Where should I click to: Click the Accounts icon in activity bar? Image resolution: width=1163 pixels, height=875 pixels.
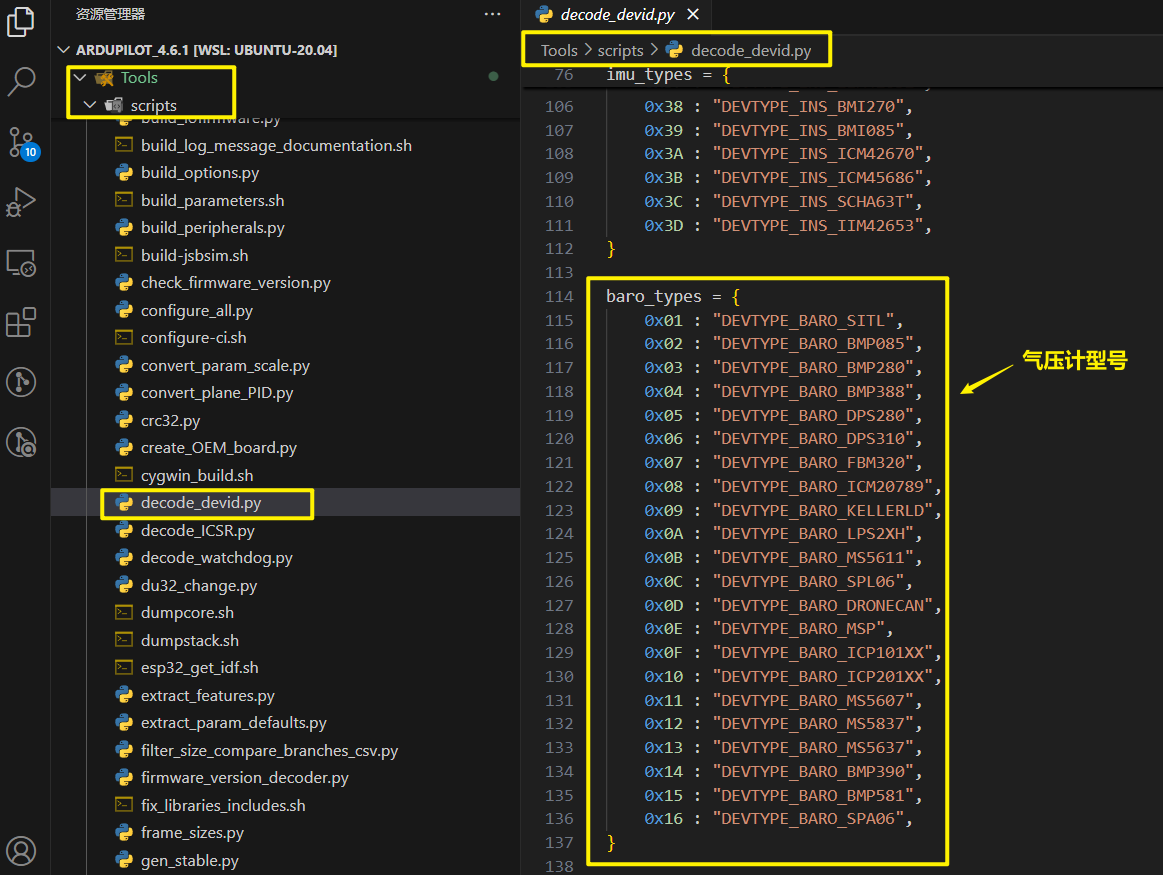point(21,850)
